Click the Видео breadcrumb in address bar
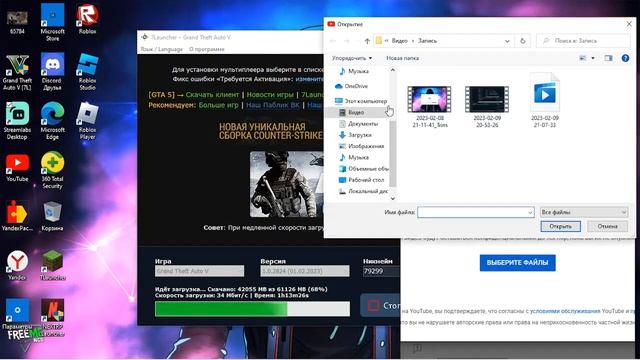This screenshot has width=640, height=360. click(400, 41)
